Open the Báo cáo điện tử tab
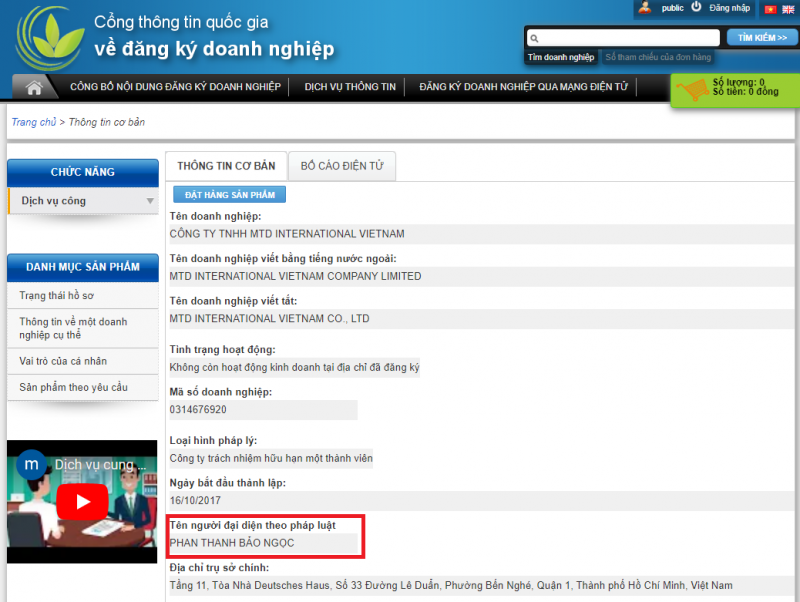800x602 pixels. [x=341, y=165]
